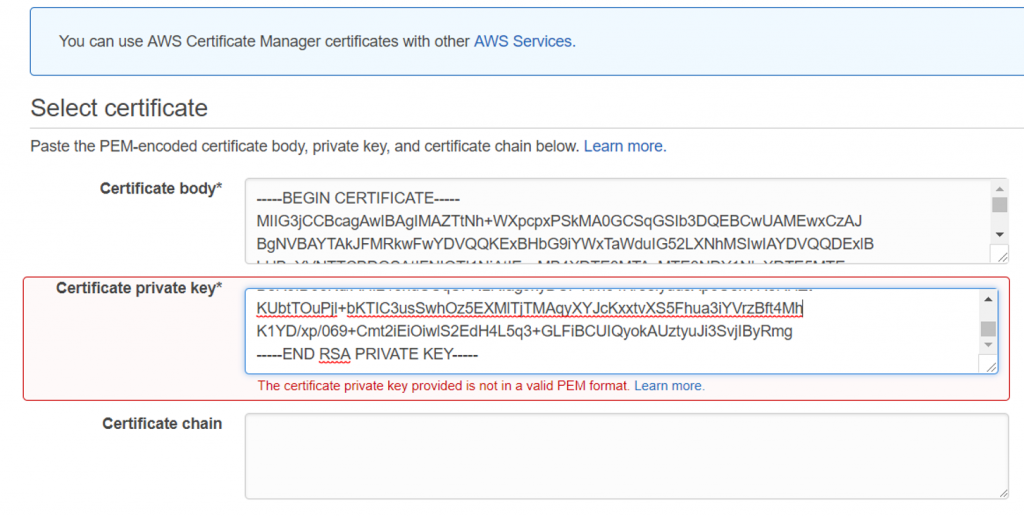Viewport: 1024px width, 517px height.
Task: Click the Certificate chain label
Action: (x=162, y=423)
